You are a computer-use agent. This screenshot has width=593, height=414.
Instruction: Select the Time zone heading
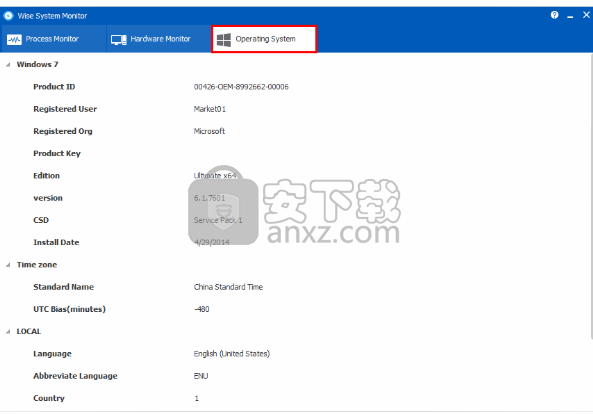tap(37, 265)
